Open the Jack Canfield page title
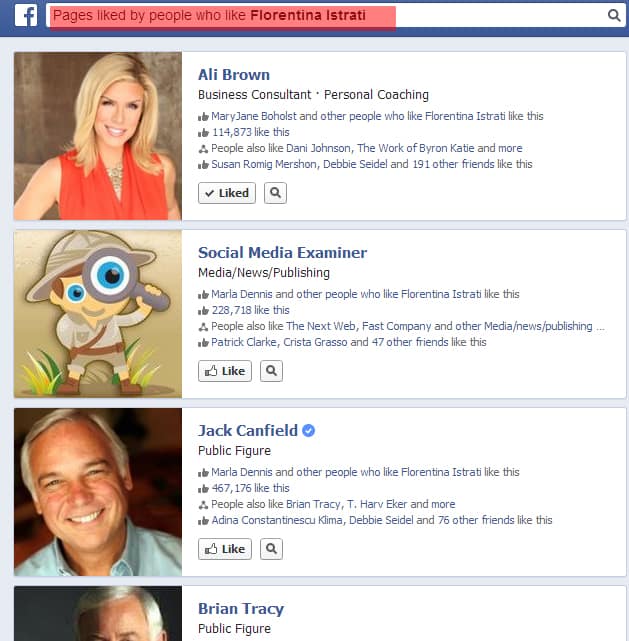629x641 pixels. pyautogui.click(x=248, y=430)
